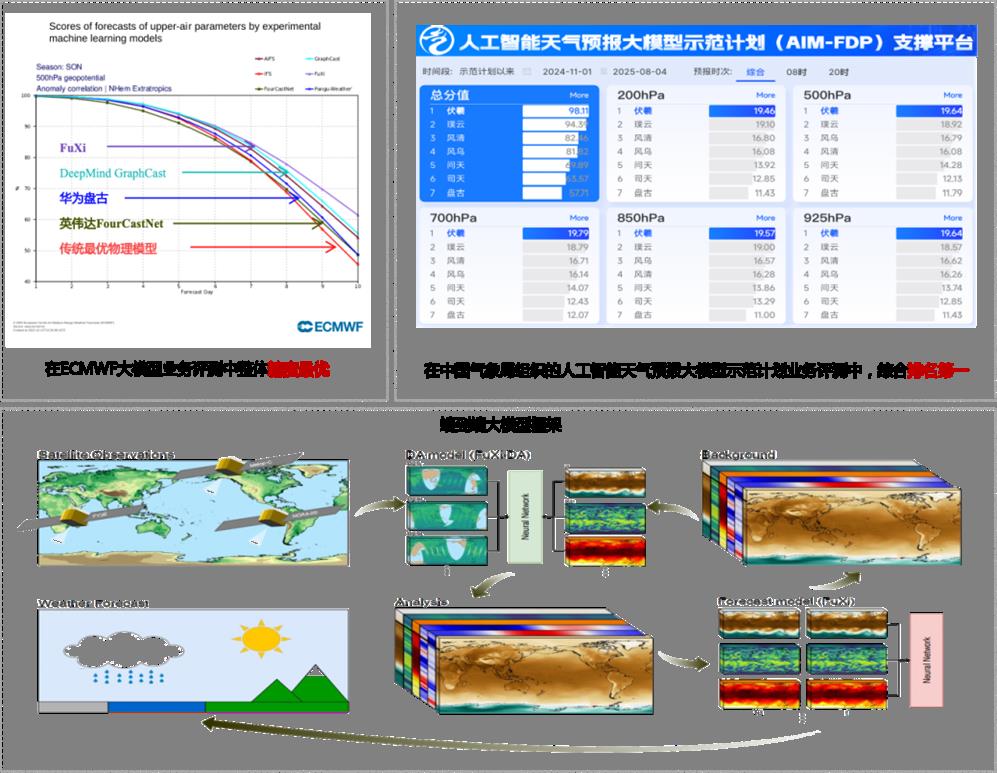
Task: Click the ECMWF logo
Action: [x=330, y=327]
